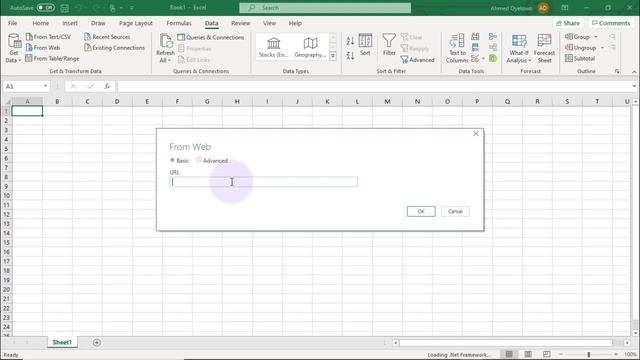Select column D header
Viewport: 640px width, 360px height.
point(117,101)
